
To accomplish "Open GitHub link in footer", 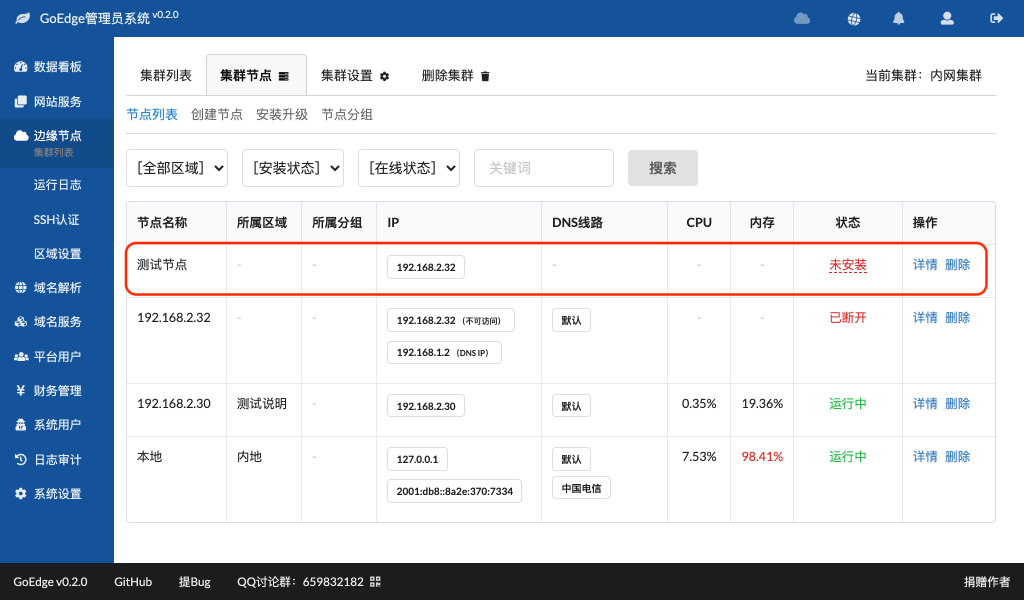I will click(x=133, y=582).
